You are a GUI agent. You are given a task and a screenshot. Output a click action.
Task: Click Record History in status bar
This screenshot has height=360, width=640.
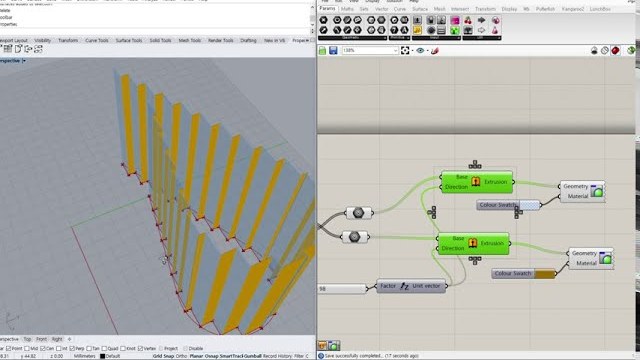coord(278,356)
